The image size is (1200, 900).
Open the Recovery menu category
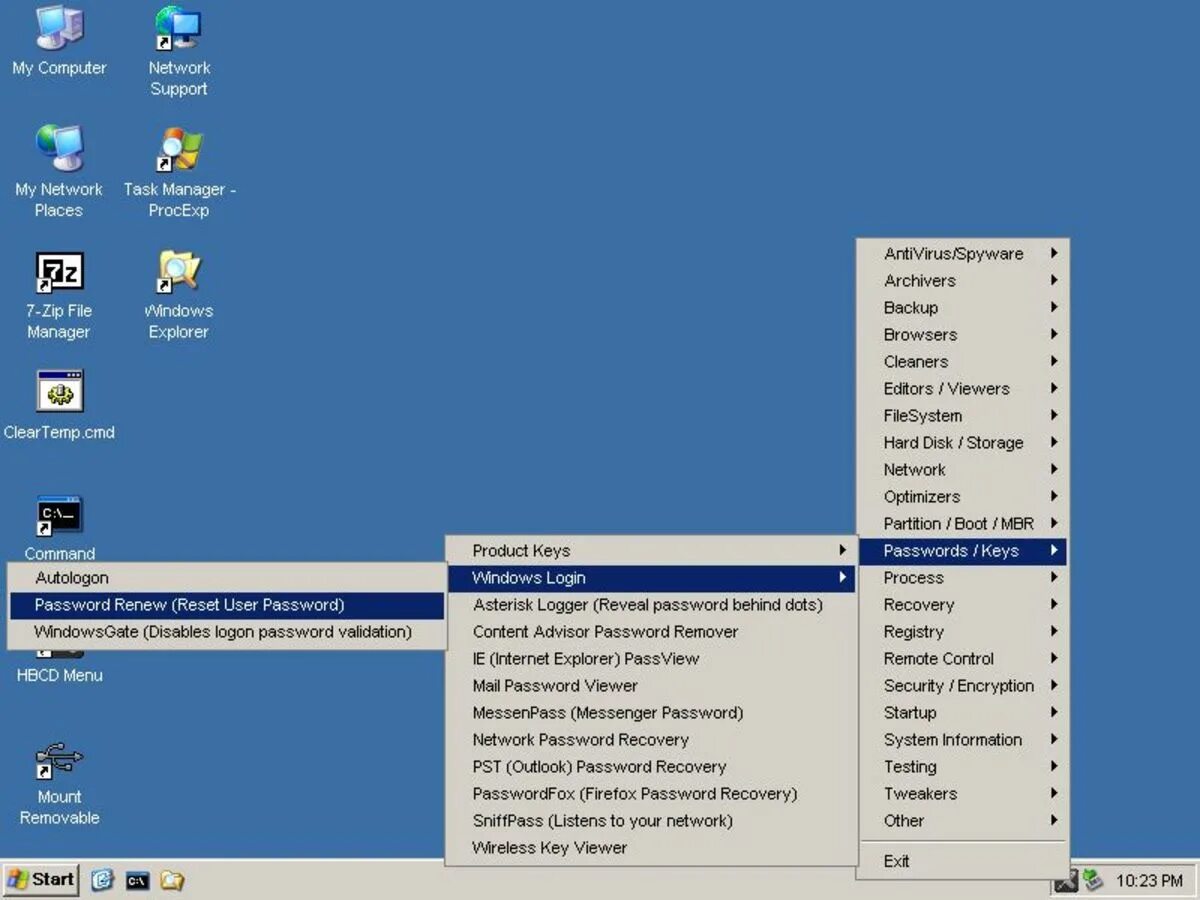(962, 605)
